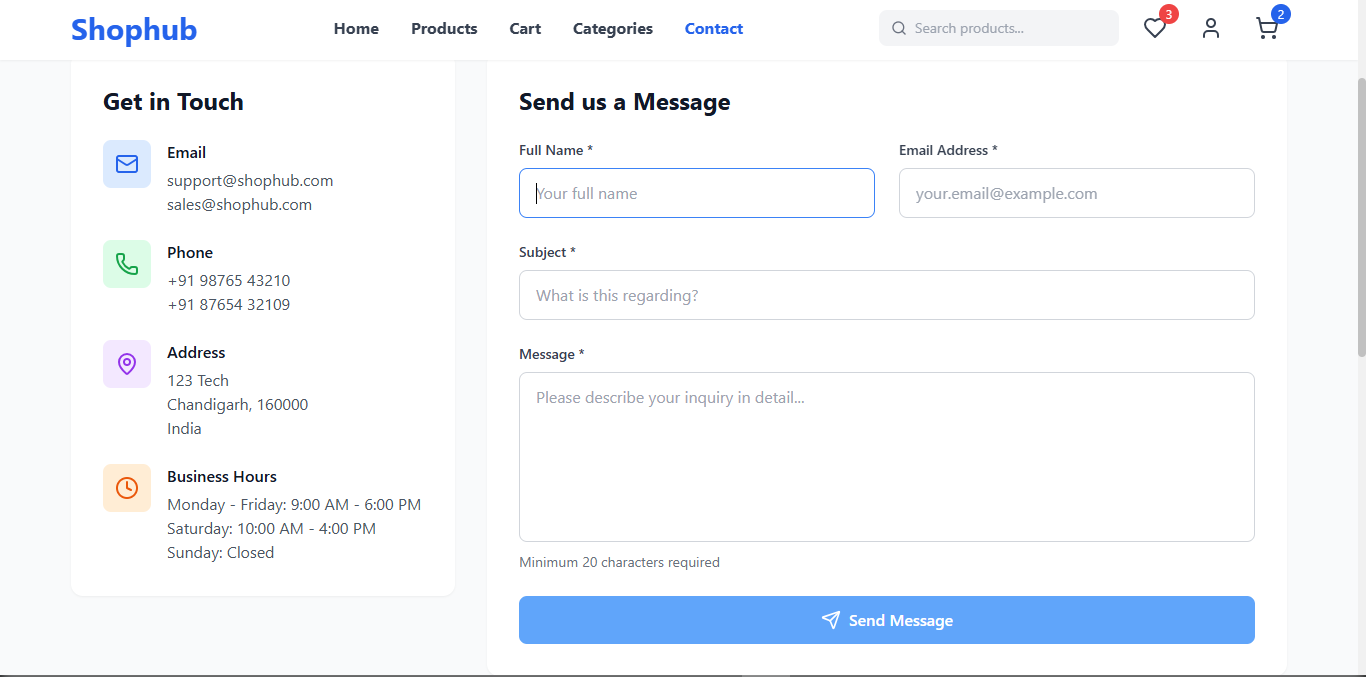Select the Contact menu item

click(714, 29)
